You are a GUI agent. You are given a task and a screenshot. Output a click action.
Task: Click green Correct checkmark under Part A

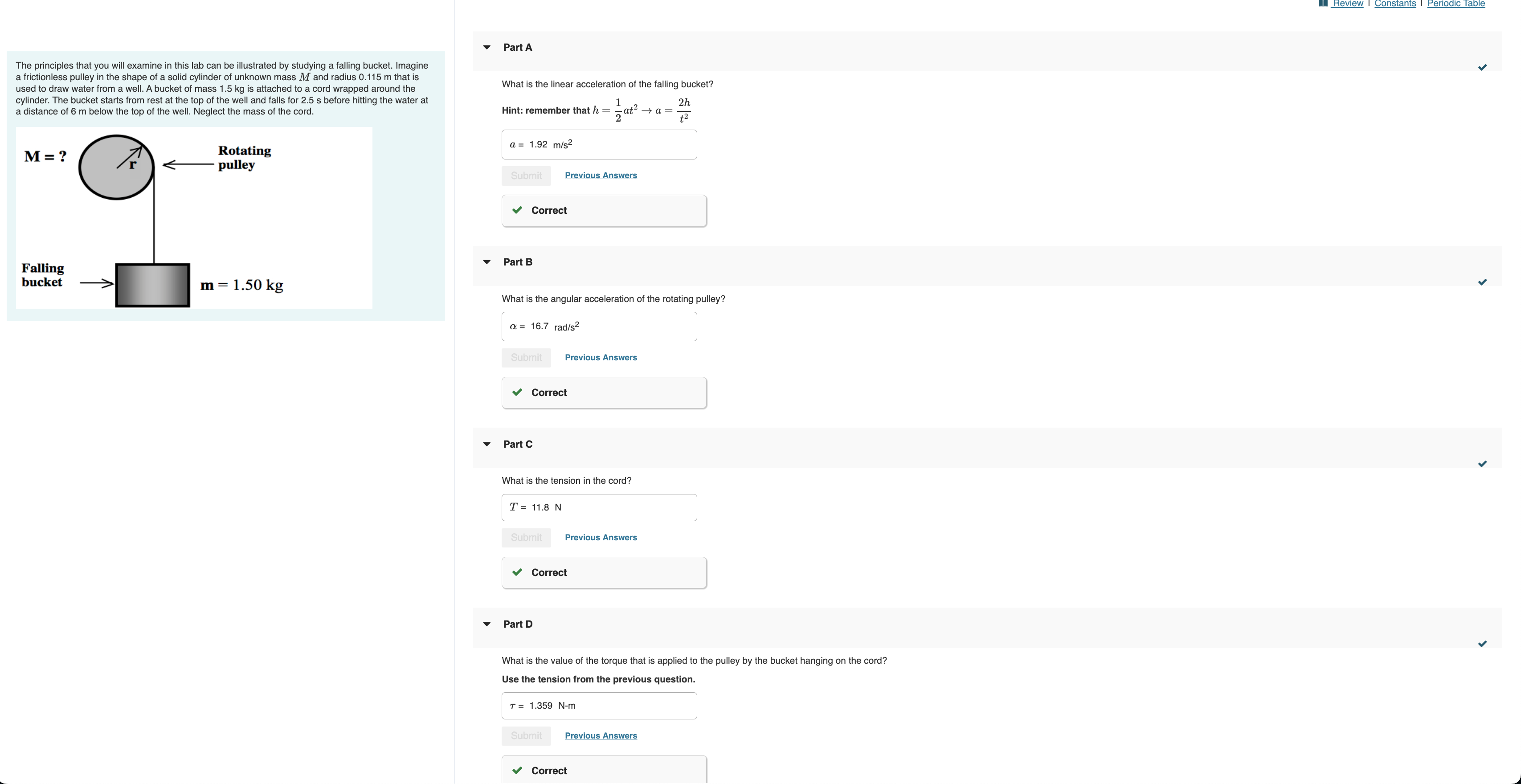517,210
